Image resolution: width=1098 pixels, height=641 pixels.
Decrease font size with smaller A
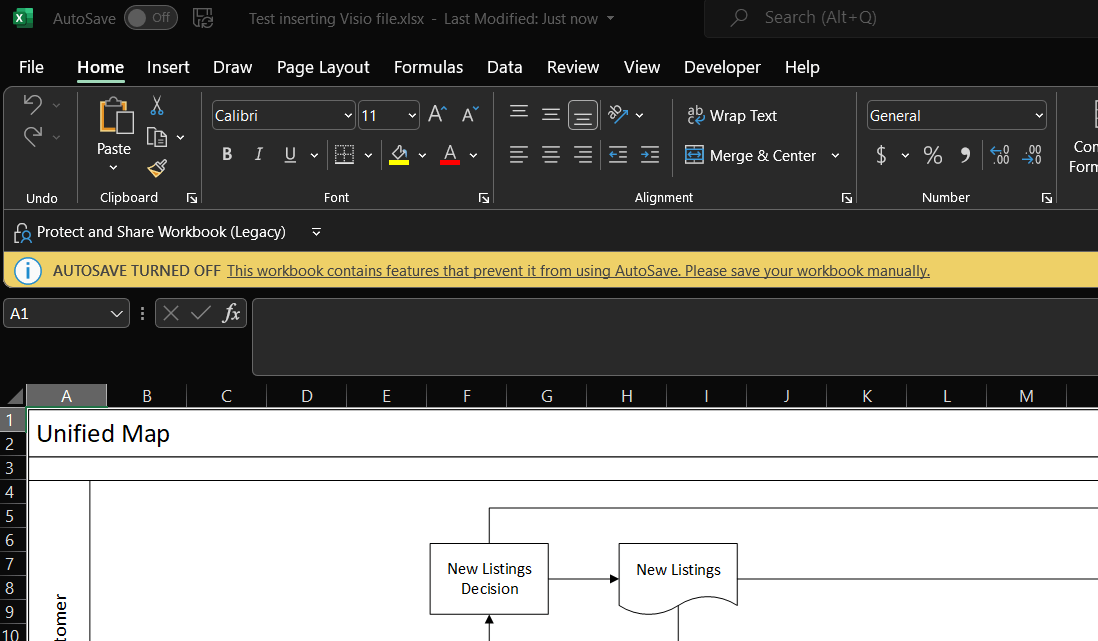[470, 114]
